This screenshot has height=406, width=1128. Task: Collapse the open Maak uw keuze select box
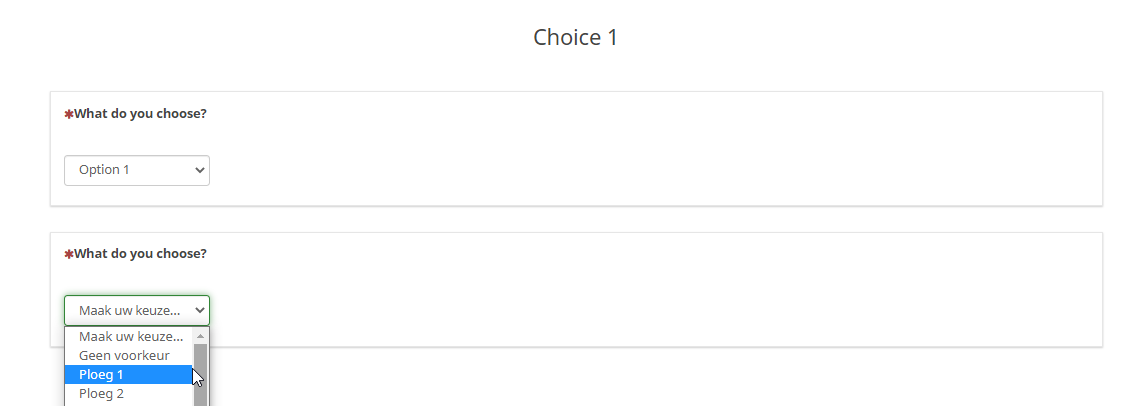tap(137, 310)
